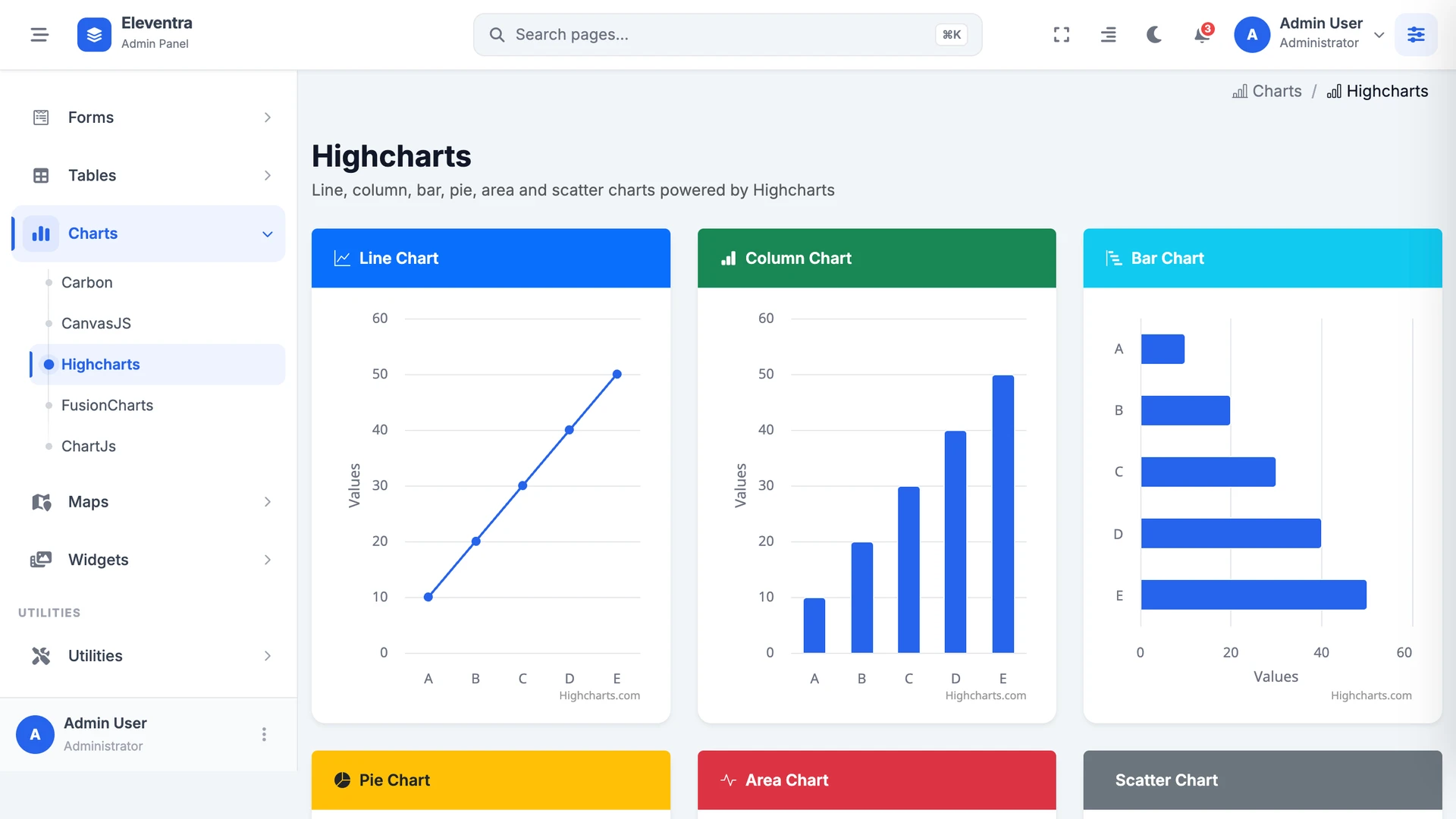The image size is (1456, 819).
Task: Click the sidebar footer Admin User avatar
Action: 35,734
